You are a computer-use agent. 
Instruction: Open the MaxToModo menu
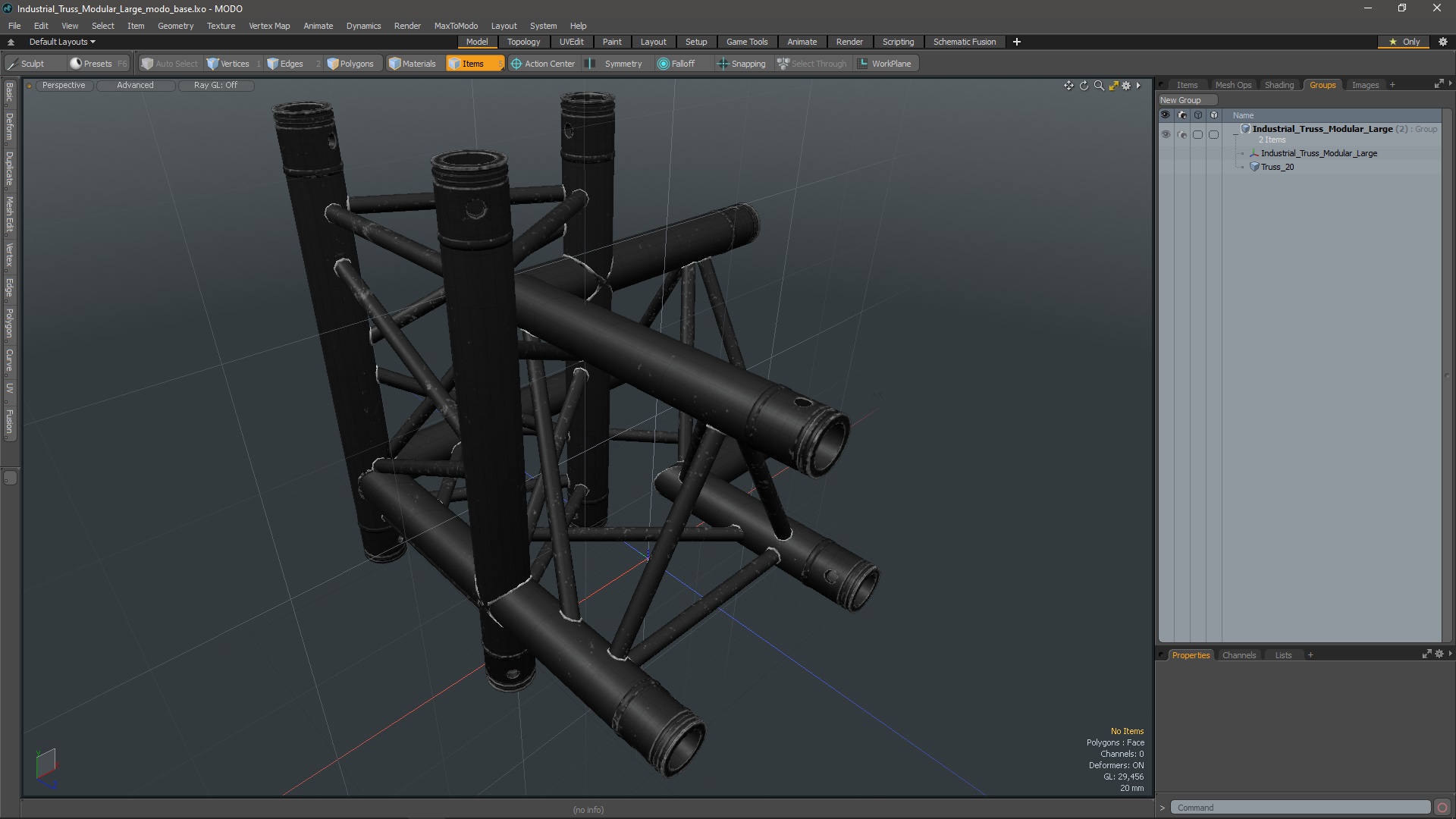[x=456, y=26]
